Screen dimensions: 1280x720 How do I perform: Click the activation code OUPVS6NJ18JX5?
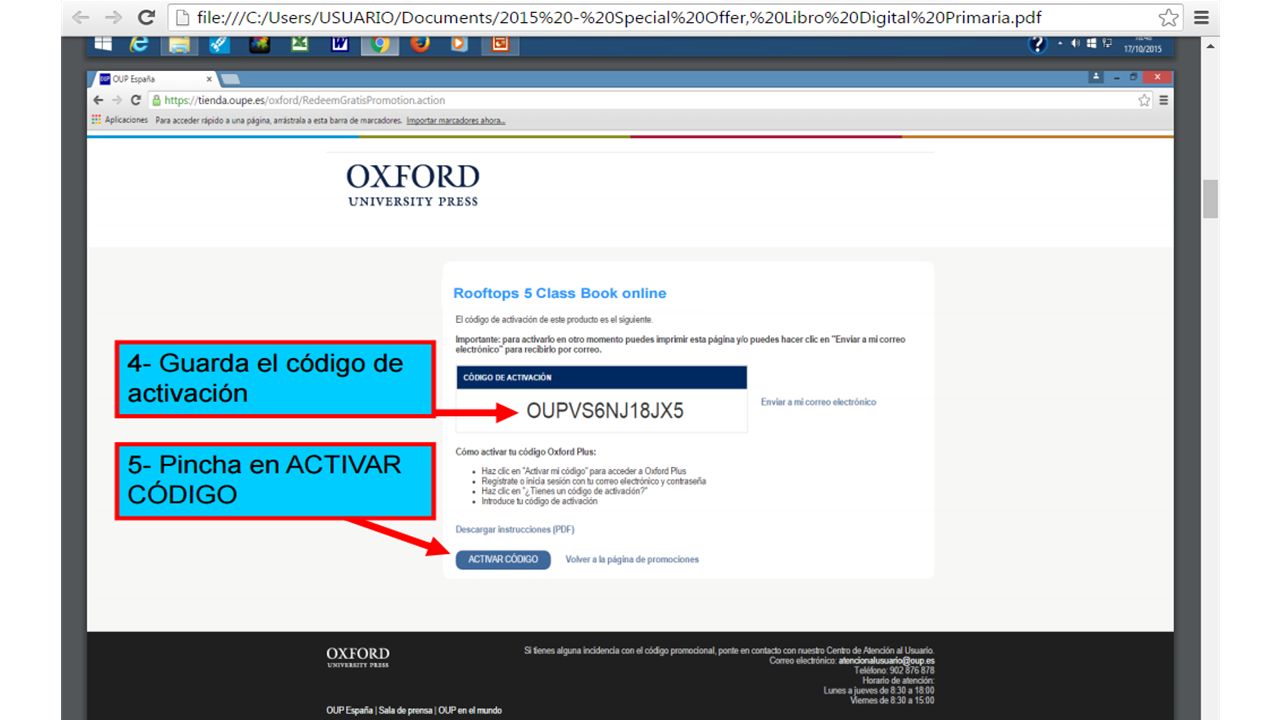605,411
